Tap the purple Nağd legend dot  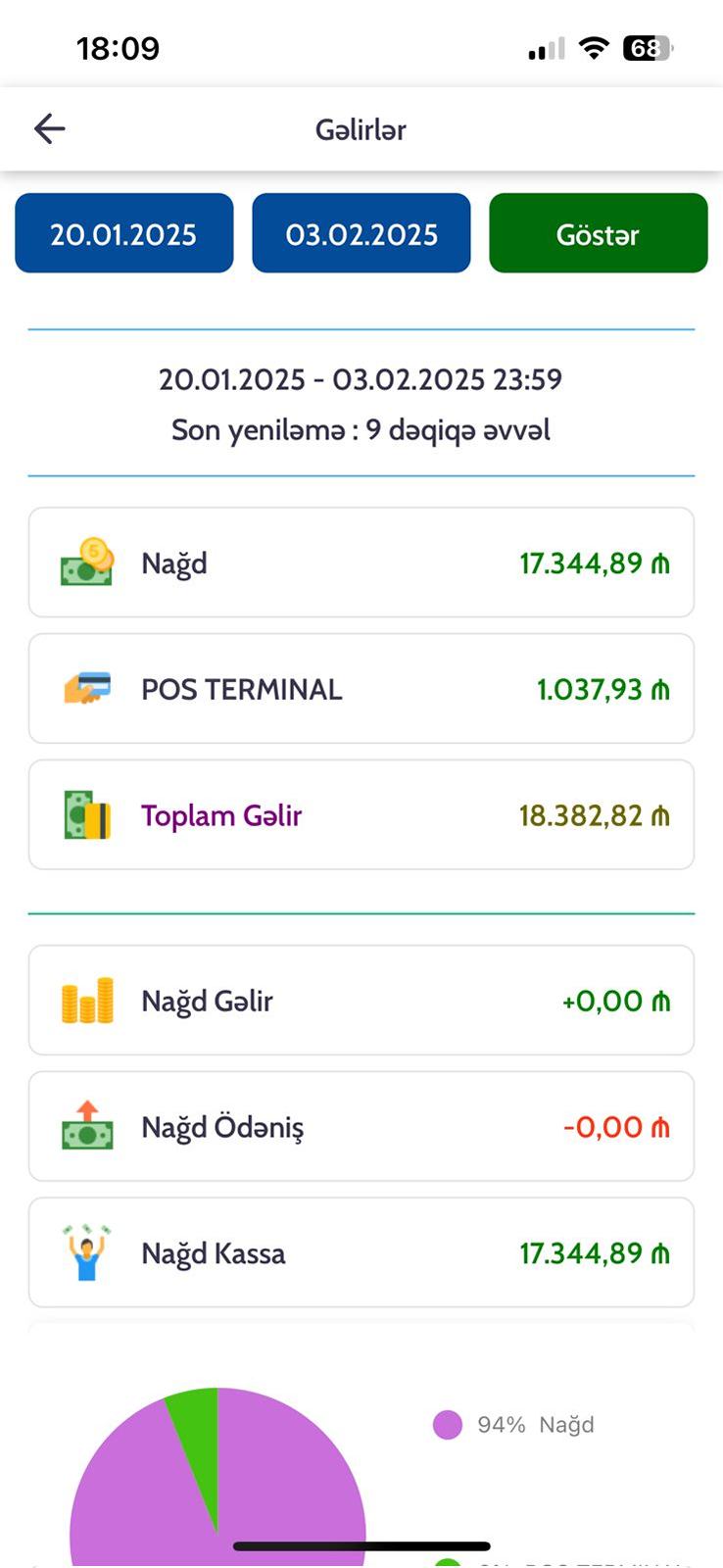(x=448, y=1425)
